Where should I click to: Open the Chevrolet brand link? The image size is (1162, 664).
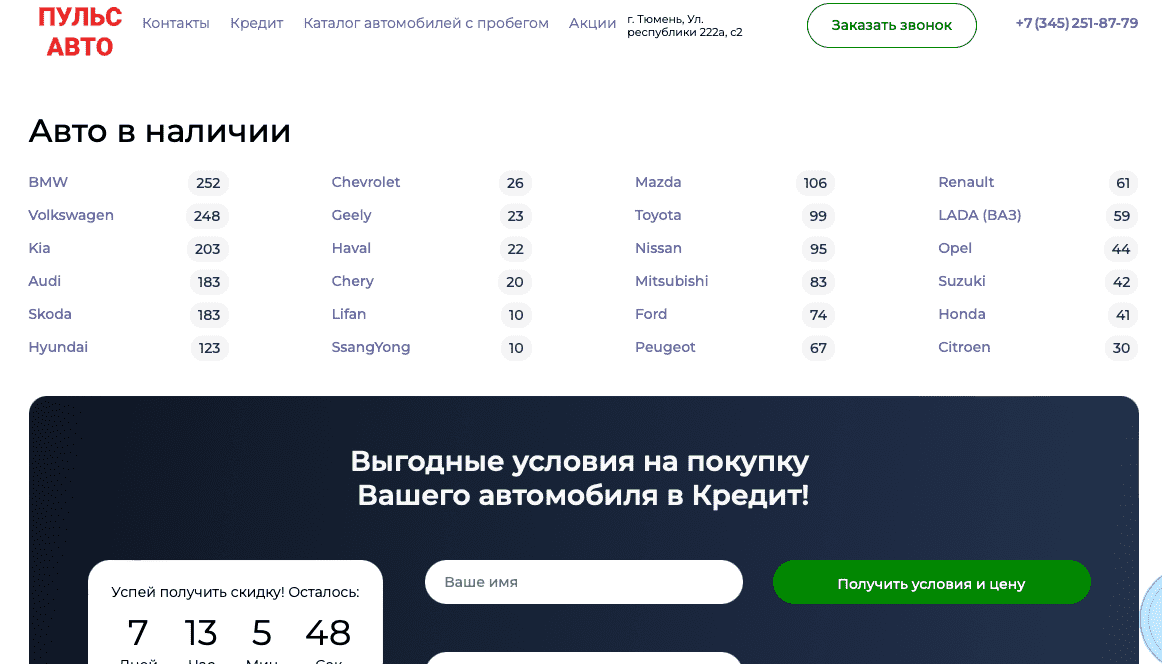(x=366, y=182)
